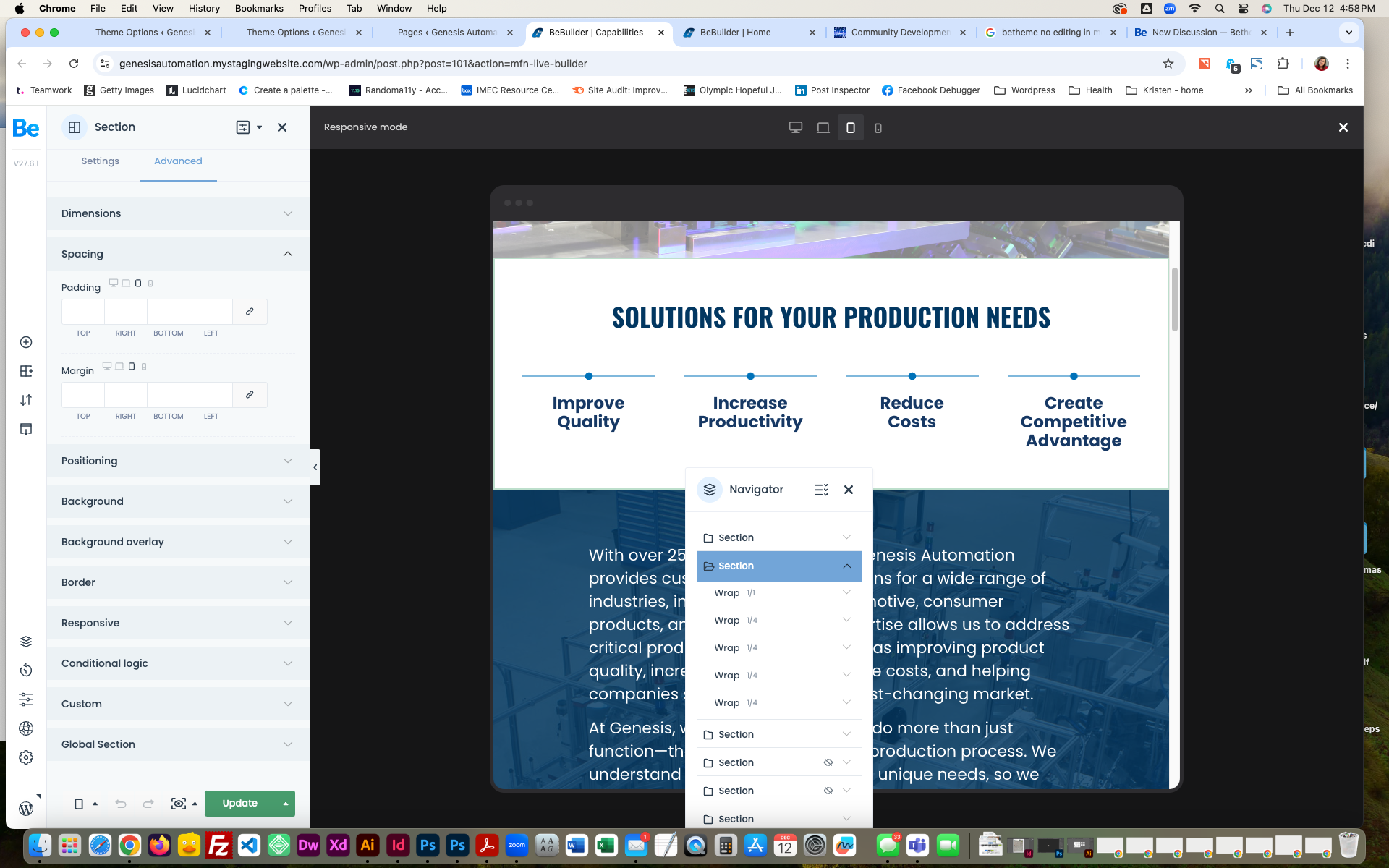Click the drag/move icon in sidebar
Screen dimensions: 1389x868
(25, 399)
